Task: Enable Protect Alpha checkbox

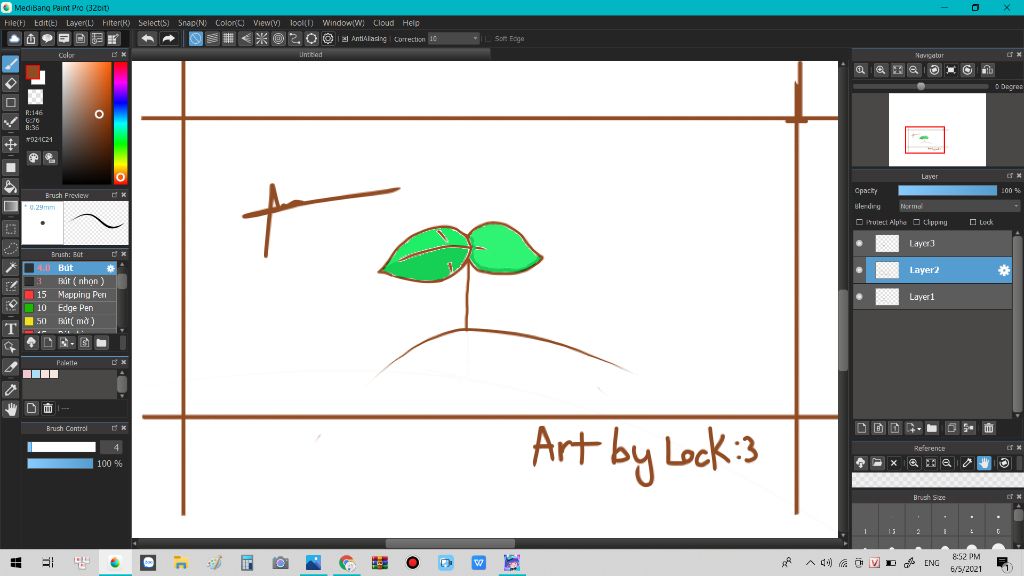Action: pyautogui.click(x=859, y=222)
